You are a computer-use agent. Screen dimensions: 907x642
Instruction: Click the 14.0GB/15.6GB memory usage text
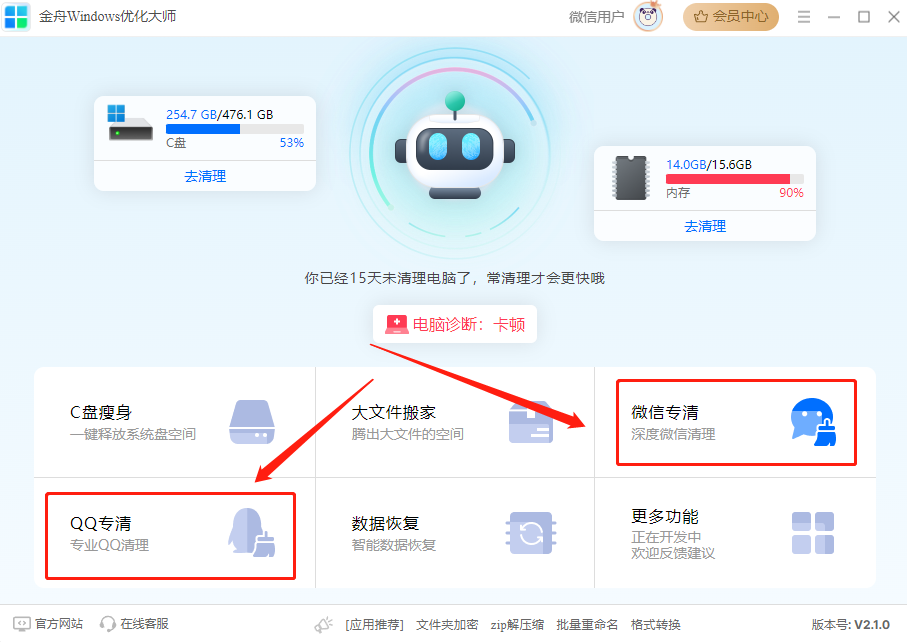[709, 165]
